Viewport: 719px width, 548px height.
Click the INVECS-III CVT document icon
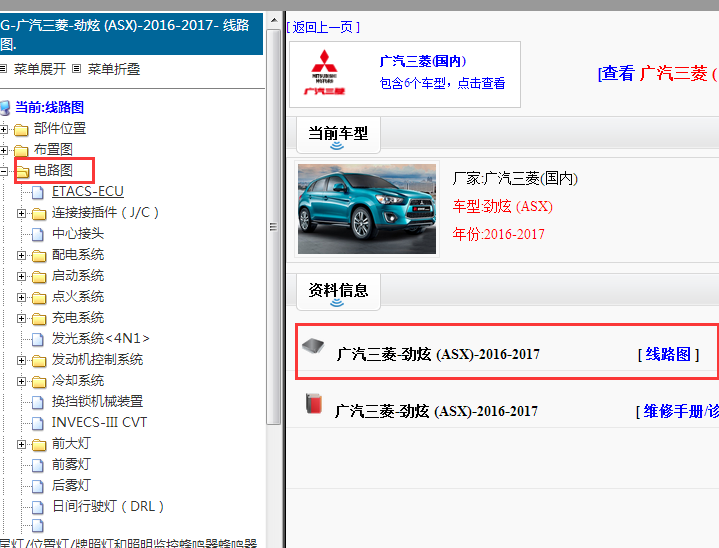[x=38, y=424]
